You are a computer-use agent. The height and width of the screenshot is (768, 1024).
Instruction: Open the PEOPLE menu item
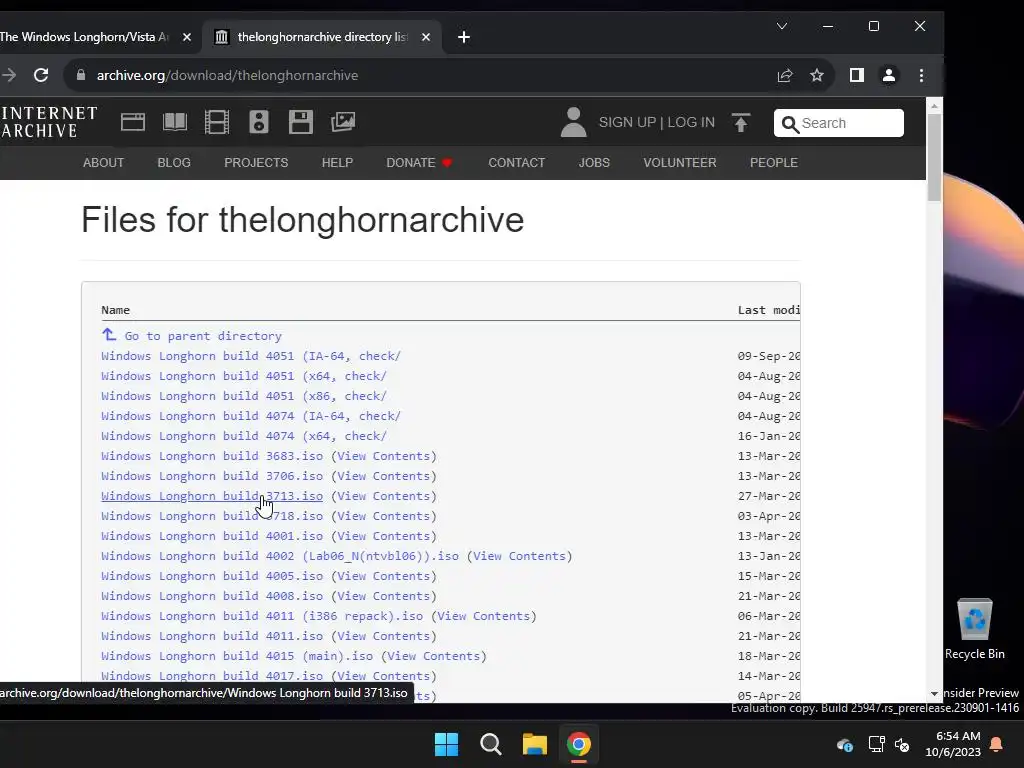point(774,163)
